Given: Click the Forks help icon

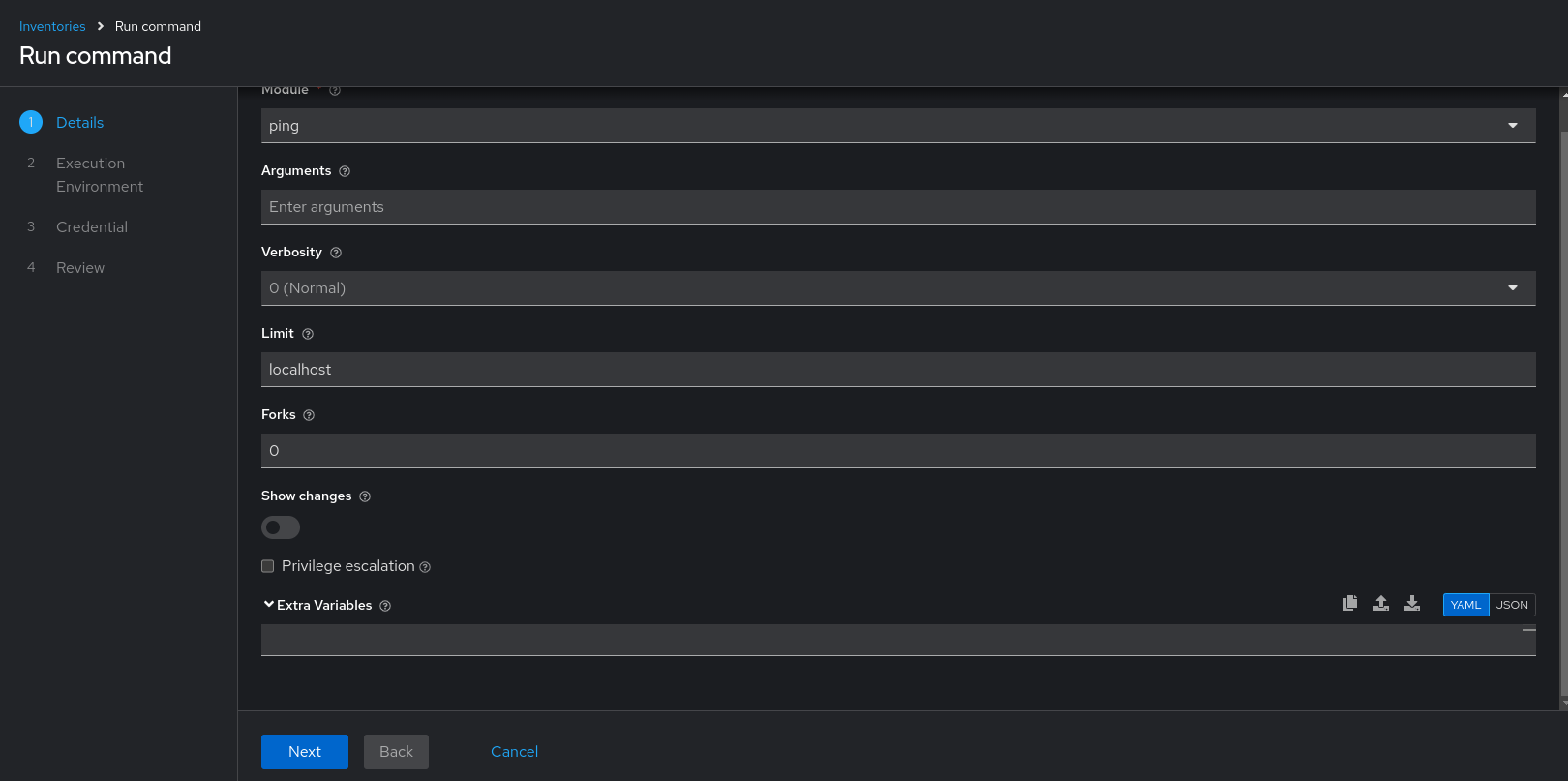Looking at the screenshot, I should 309,415.
